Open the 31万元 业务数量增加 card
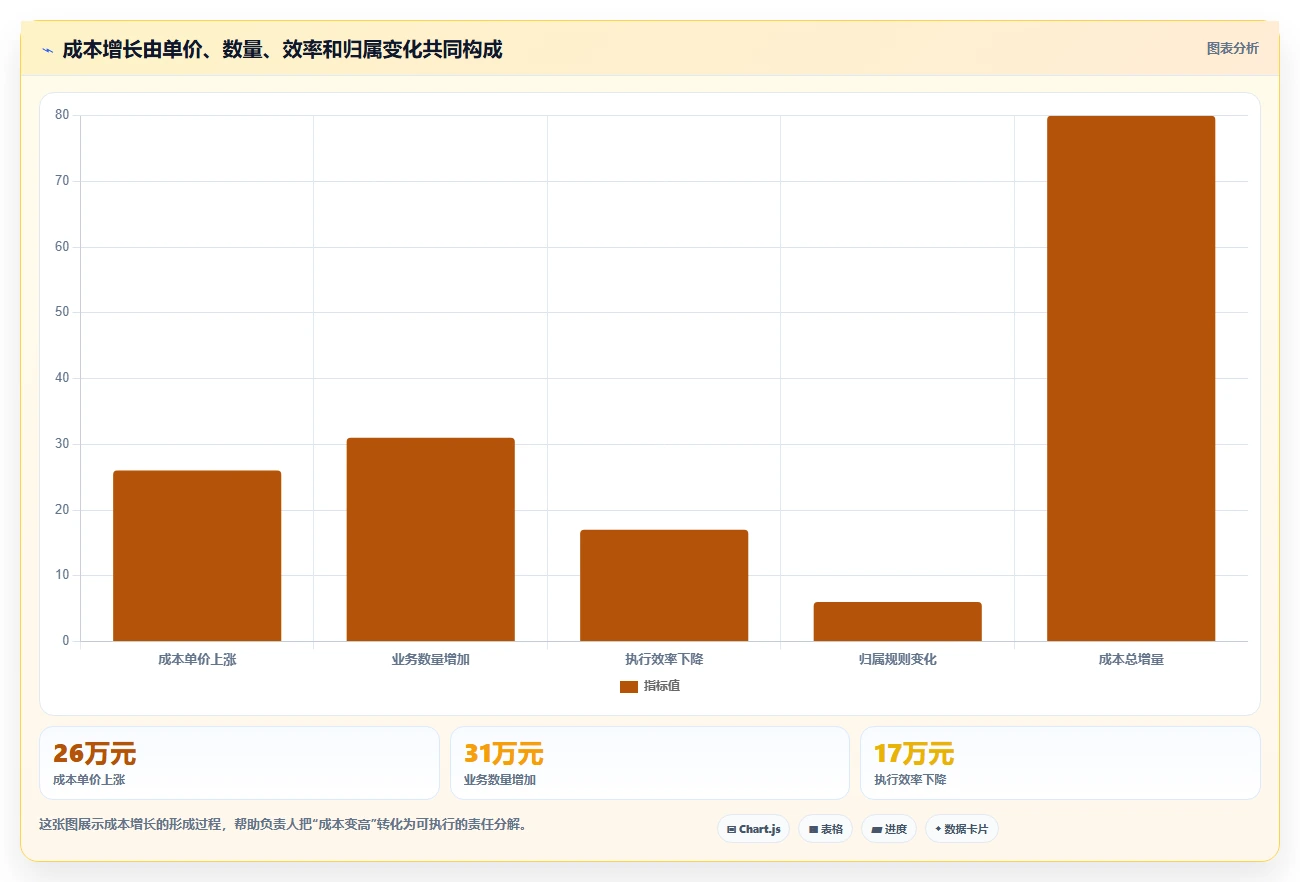Image resolution: width=1300 pixels, height=882 pixels. [x=650, y=763]
